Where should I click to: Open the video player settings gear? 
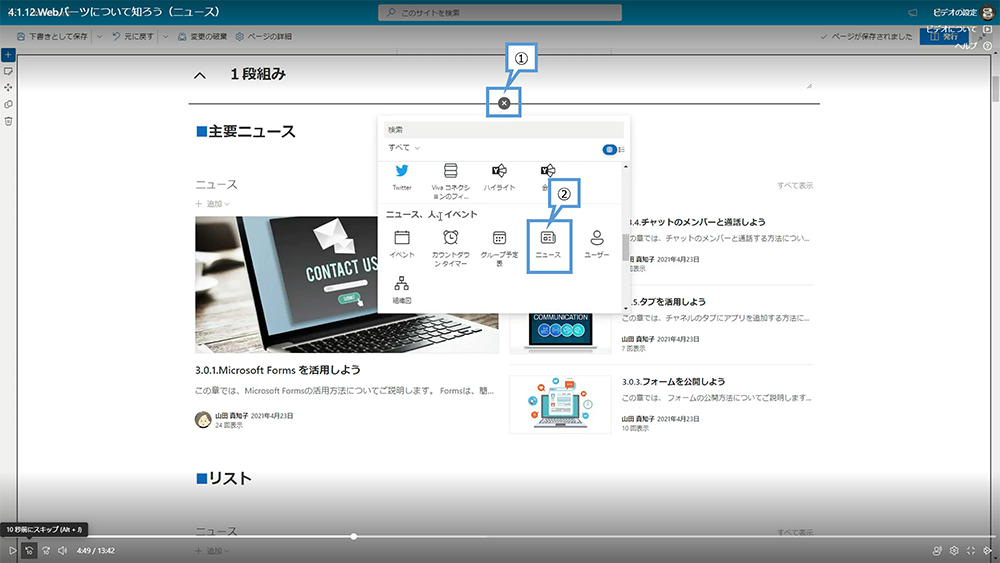click(x=954, y=550)
